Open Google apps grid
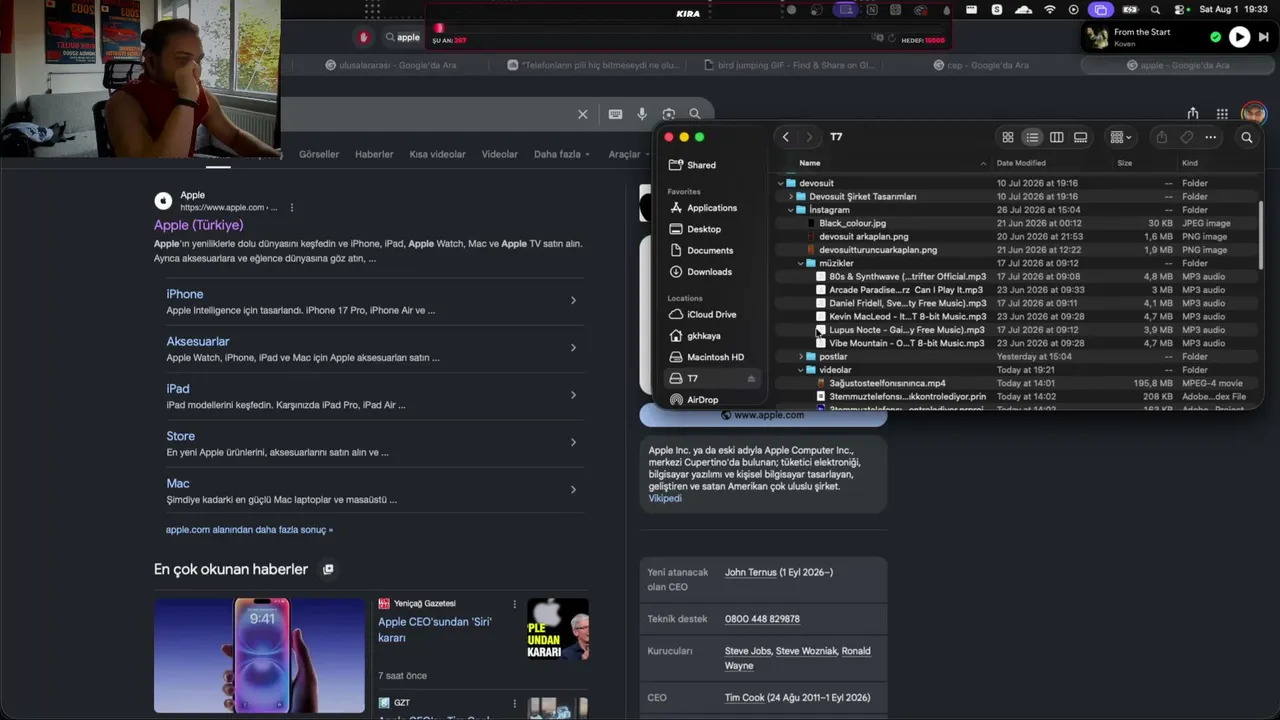 coord(1222,114)
